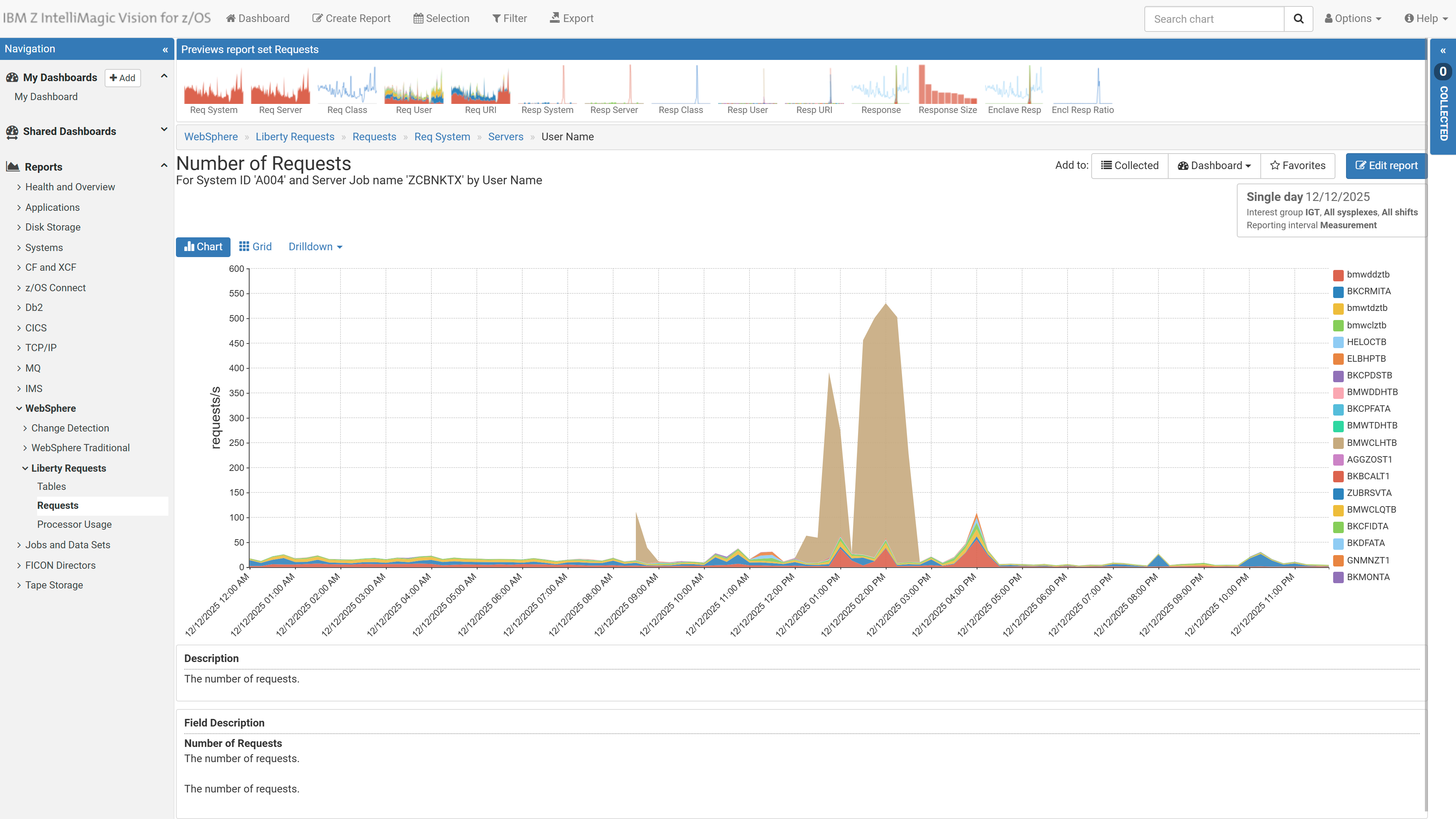This screenshot has height=819, width=1456.
Task: Toggle the BKCRMITA legend swatch
Action: [1338, 292]
